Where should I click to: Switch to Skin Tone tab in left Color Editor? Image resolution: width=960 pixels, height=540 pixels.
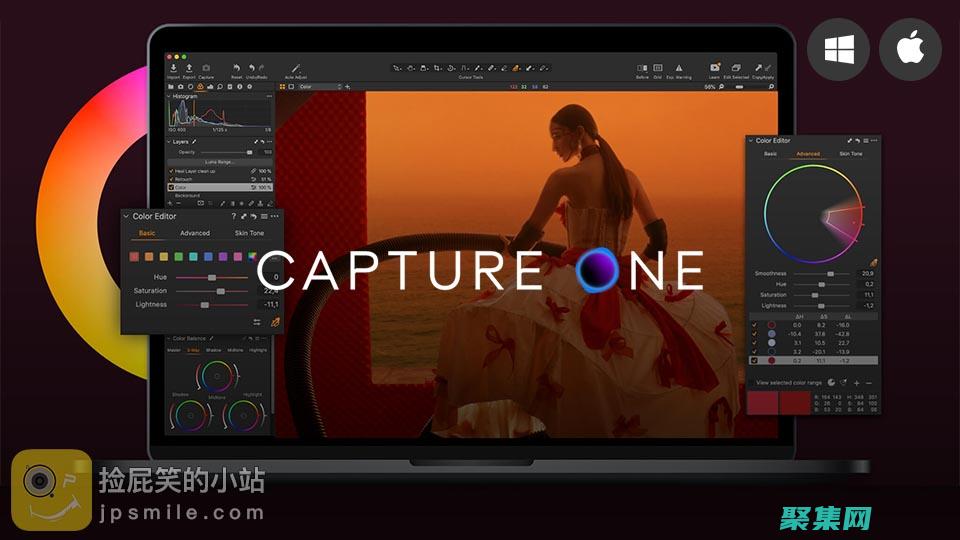[249, 233]
